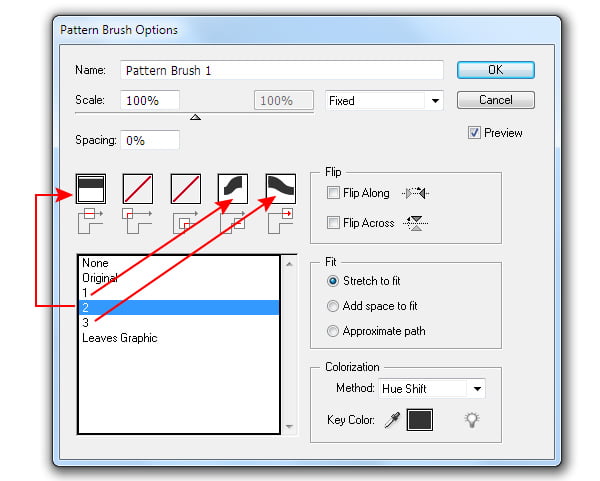Click the Scale percentage field

pos(150,100)
